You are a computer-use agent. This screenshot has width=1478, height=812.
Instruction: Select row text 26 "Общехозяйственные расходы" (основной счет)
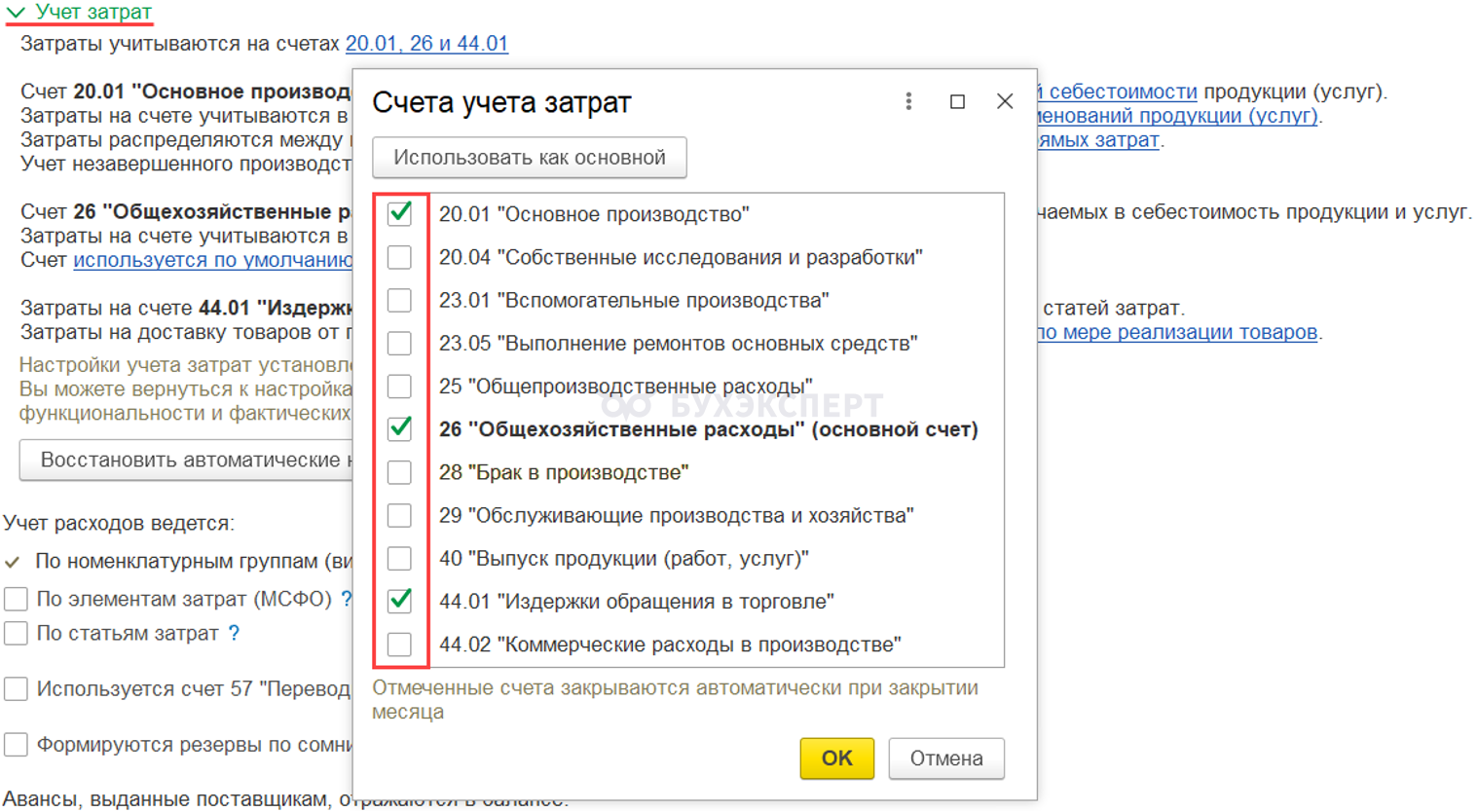tap(709, 429)
